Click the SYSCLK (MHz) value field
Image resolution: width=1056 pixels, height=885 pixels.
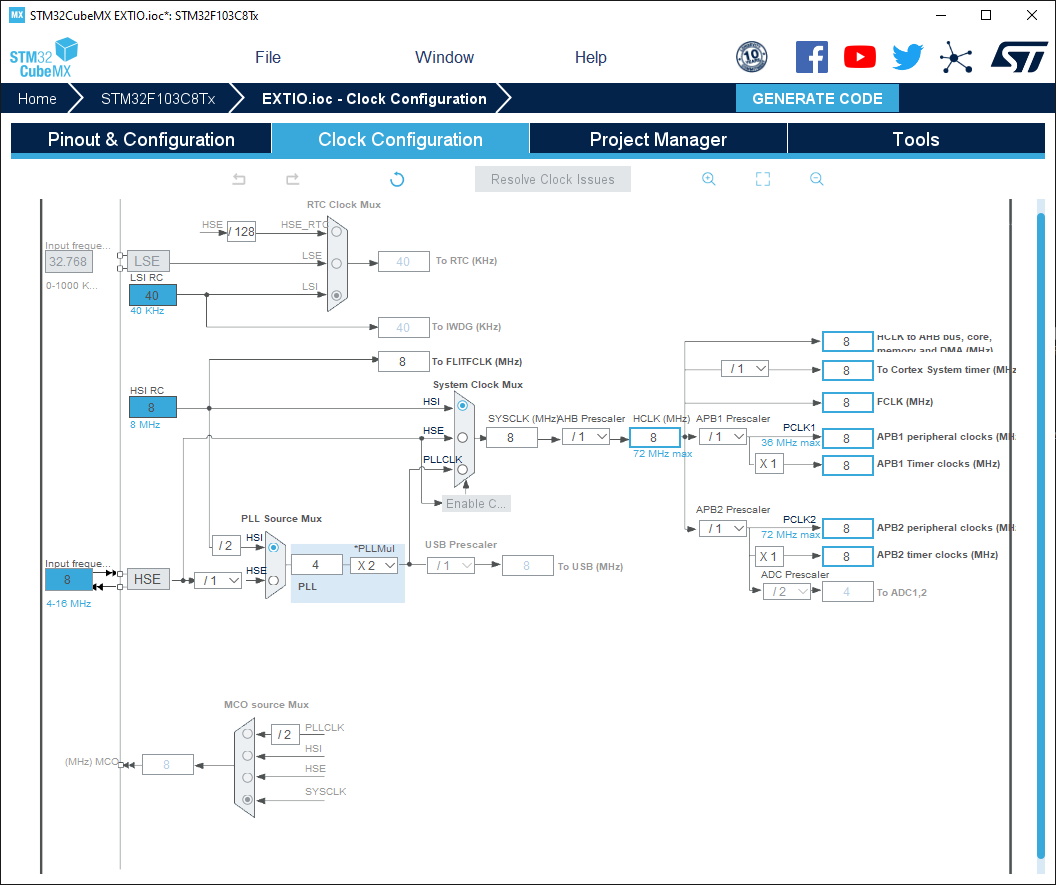(512, 438)
